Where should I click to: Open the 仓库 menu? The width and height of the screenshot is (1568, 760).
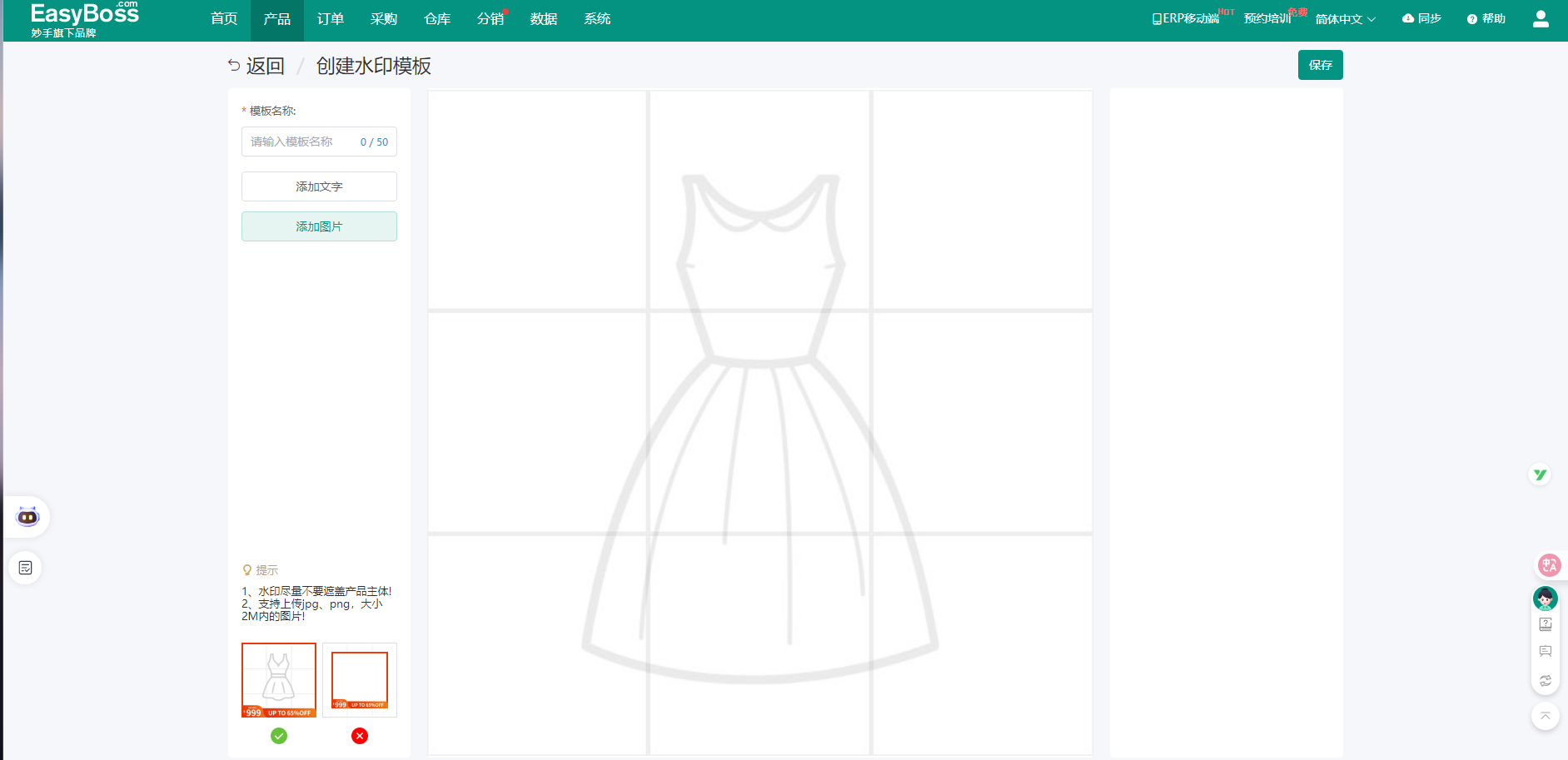(436, 19)
